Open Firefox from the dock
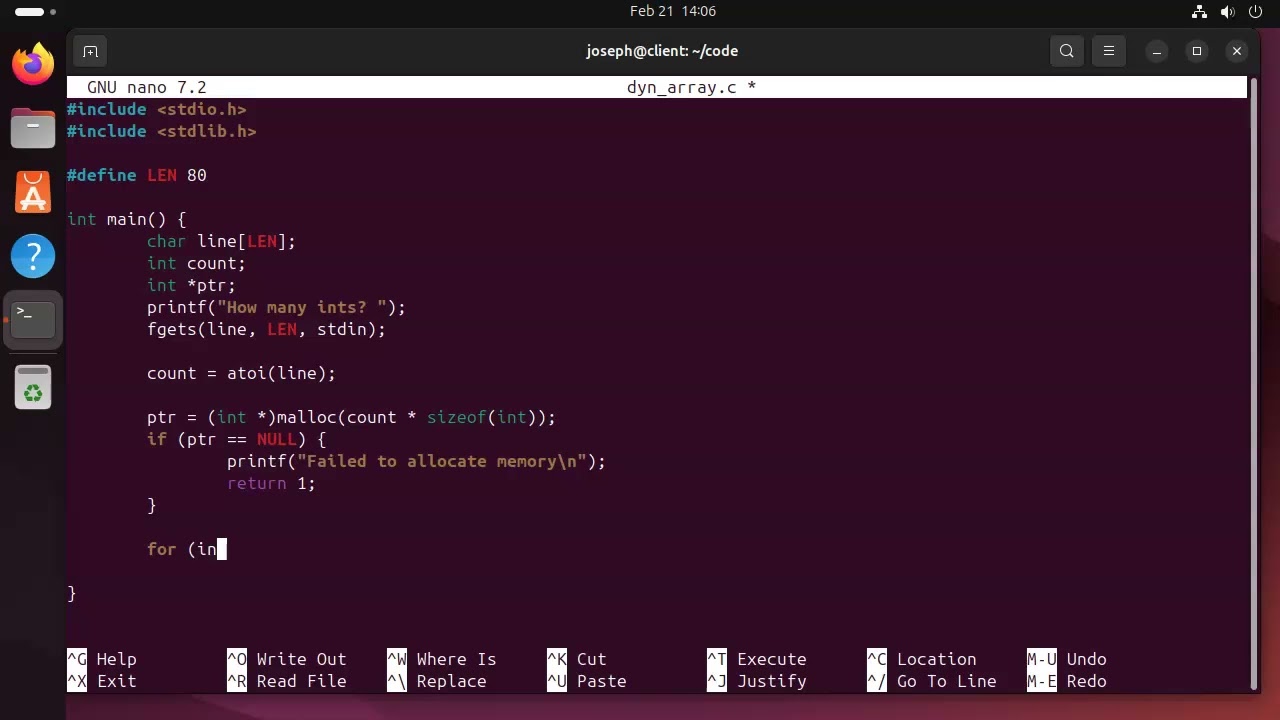 pyautogui.click(x=33, y=65)
